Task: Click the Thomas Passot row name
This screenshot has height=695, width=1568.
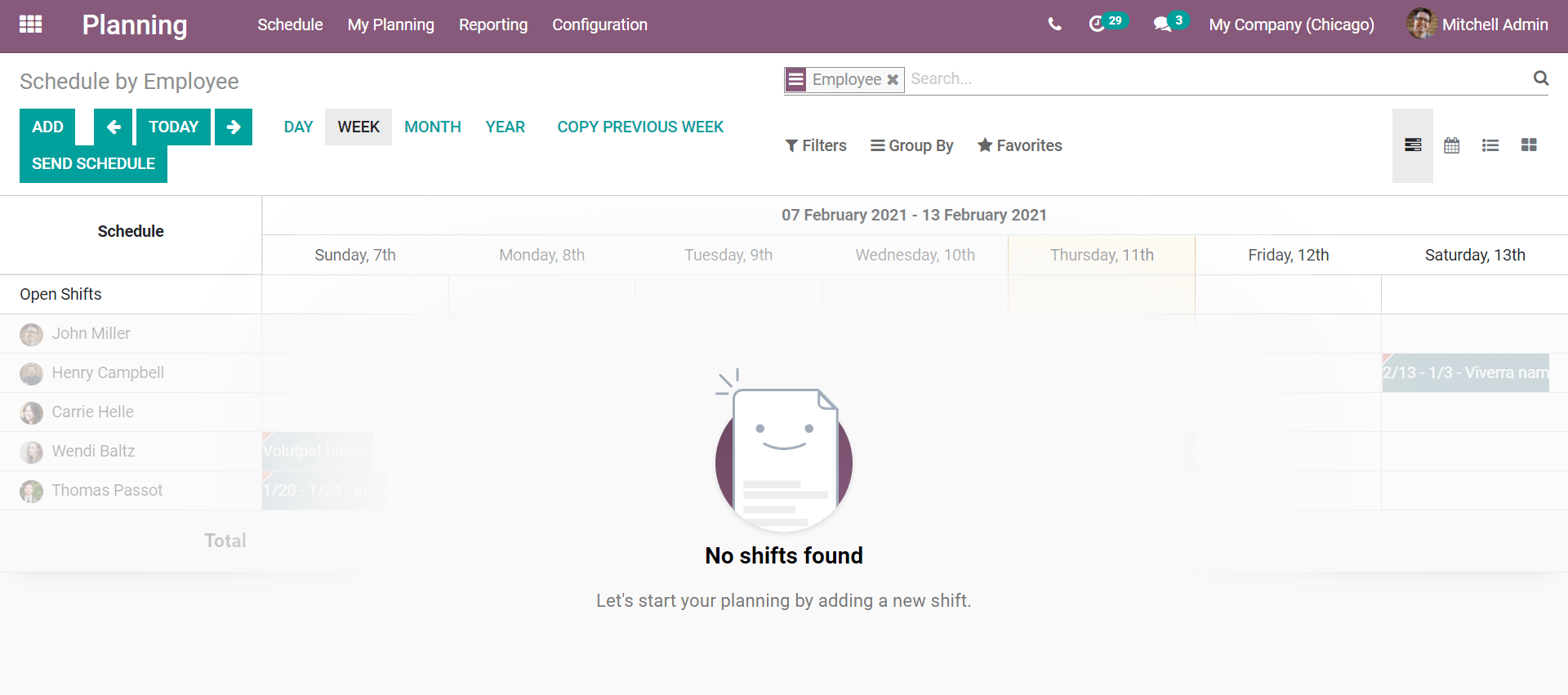Action: coord(107,490)
